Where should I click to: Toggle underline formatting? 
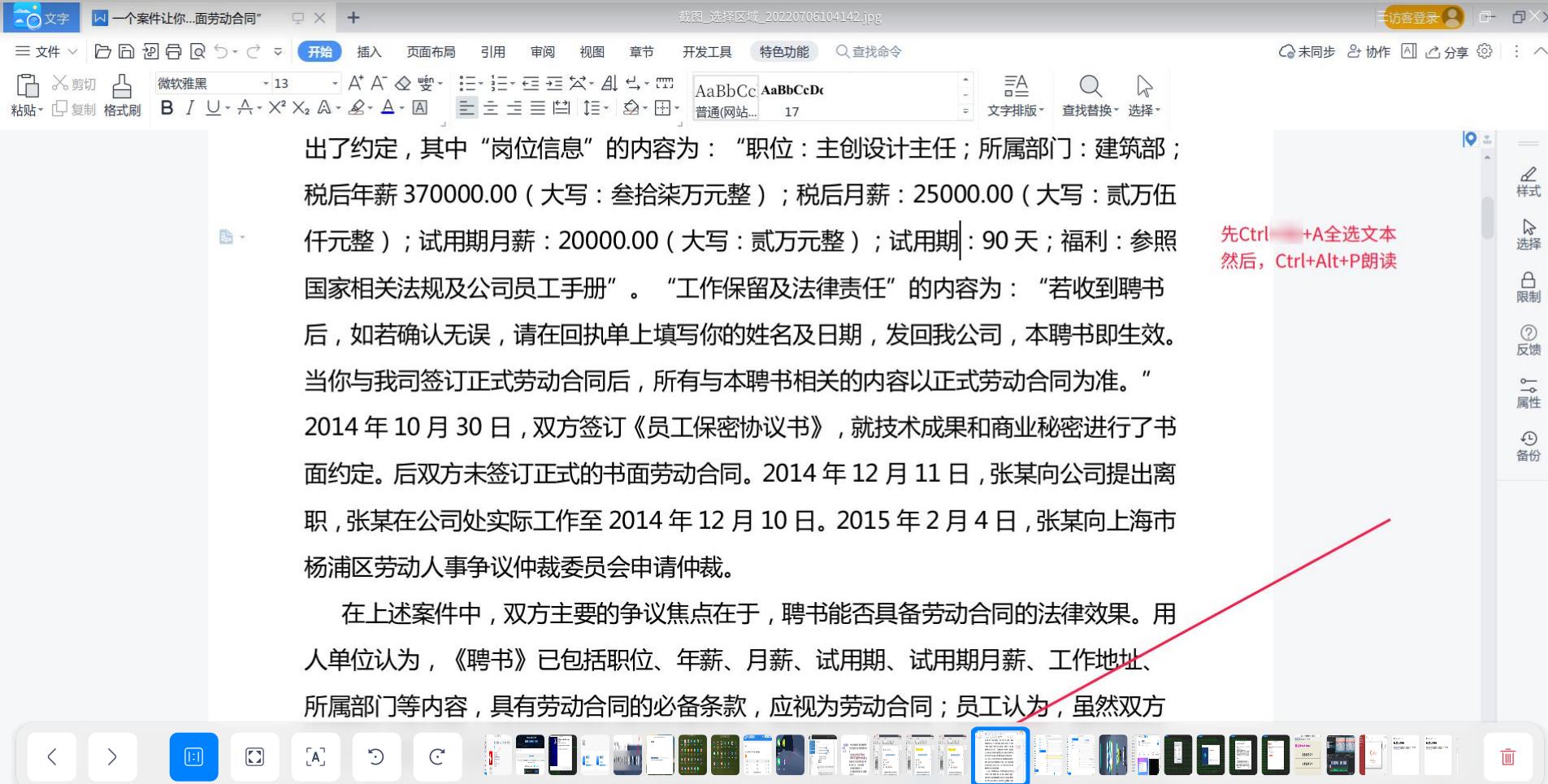(x=212, y=106)
